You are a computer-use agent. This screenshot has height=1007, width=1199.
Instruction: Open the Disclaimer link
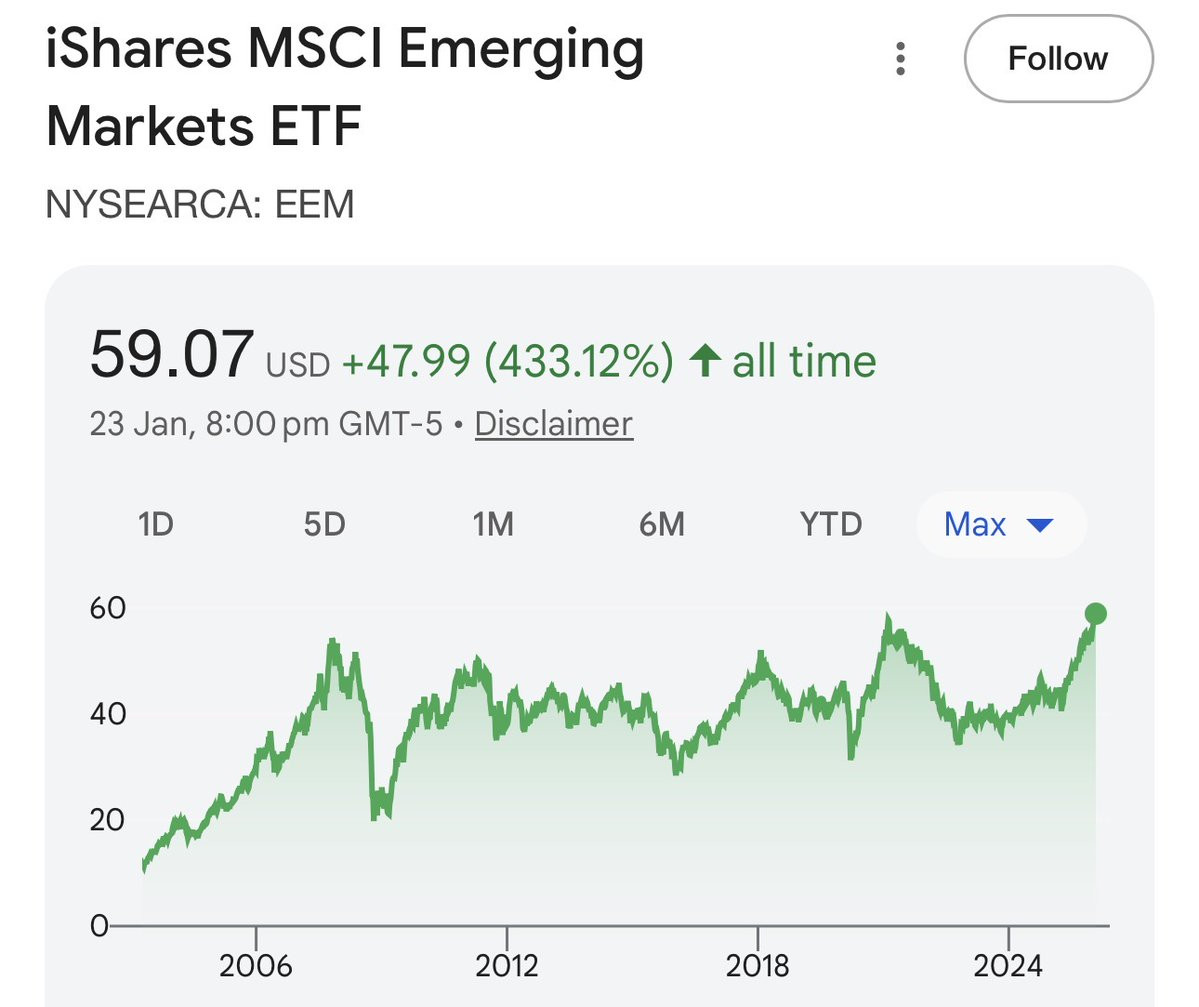tap(554, 424)
